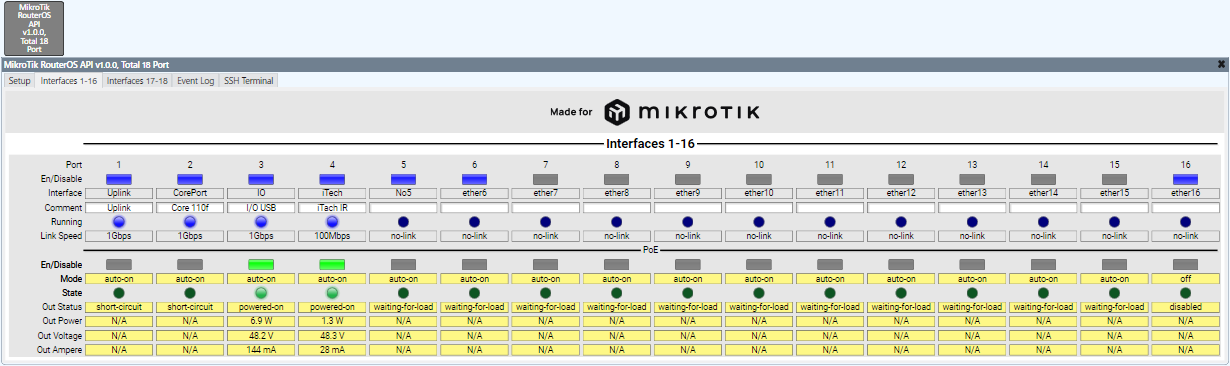1230x366 pixels.
Task: Click the 'disabled' Out Status on port 16
Action: [x=1186, y=307]
